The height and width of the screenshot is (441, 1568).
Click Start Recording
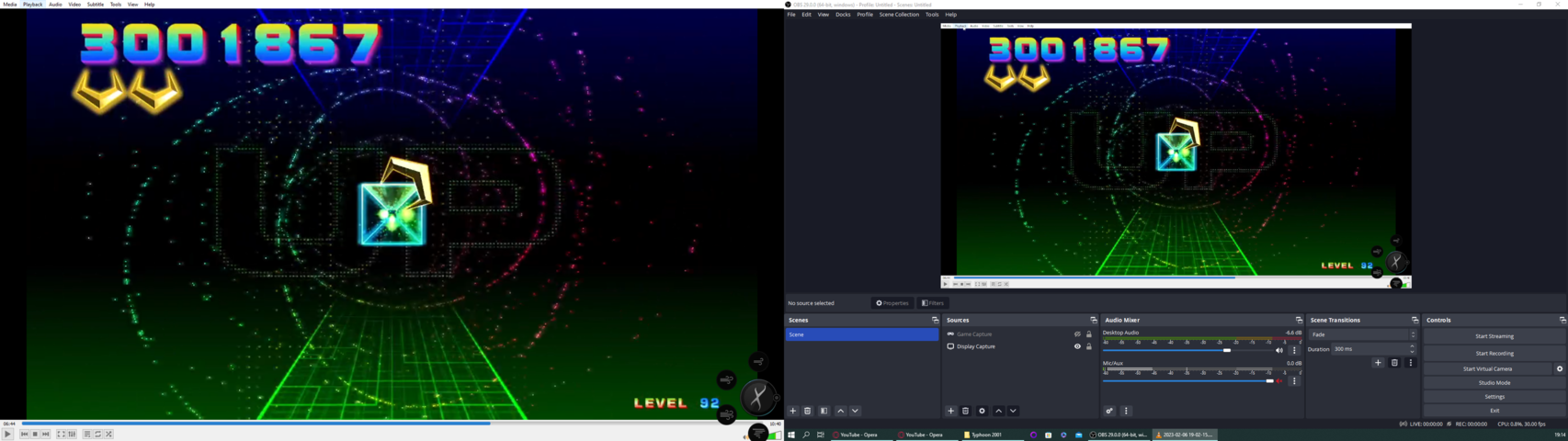[x=1494, y=353]
